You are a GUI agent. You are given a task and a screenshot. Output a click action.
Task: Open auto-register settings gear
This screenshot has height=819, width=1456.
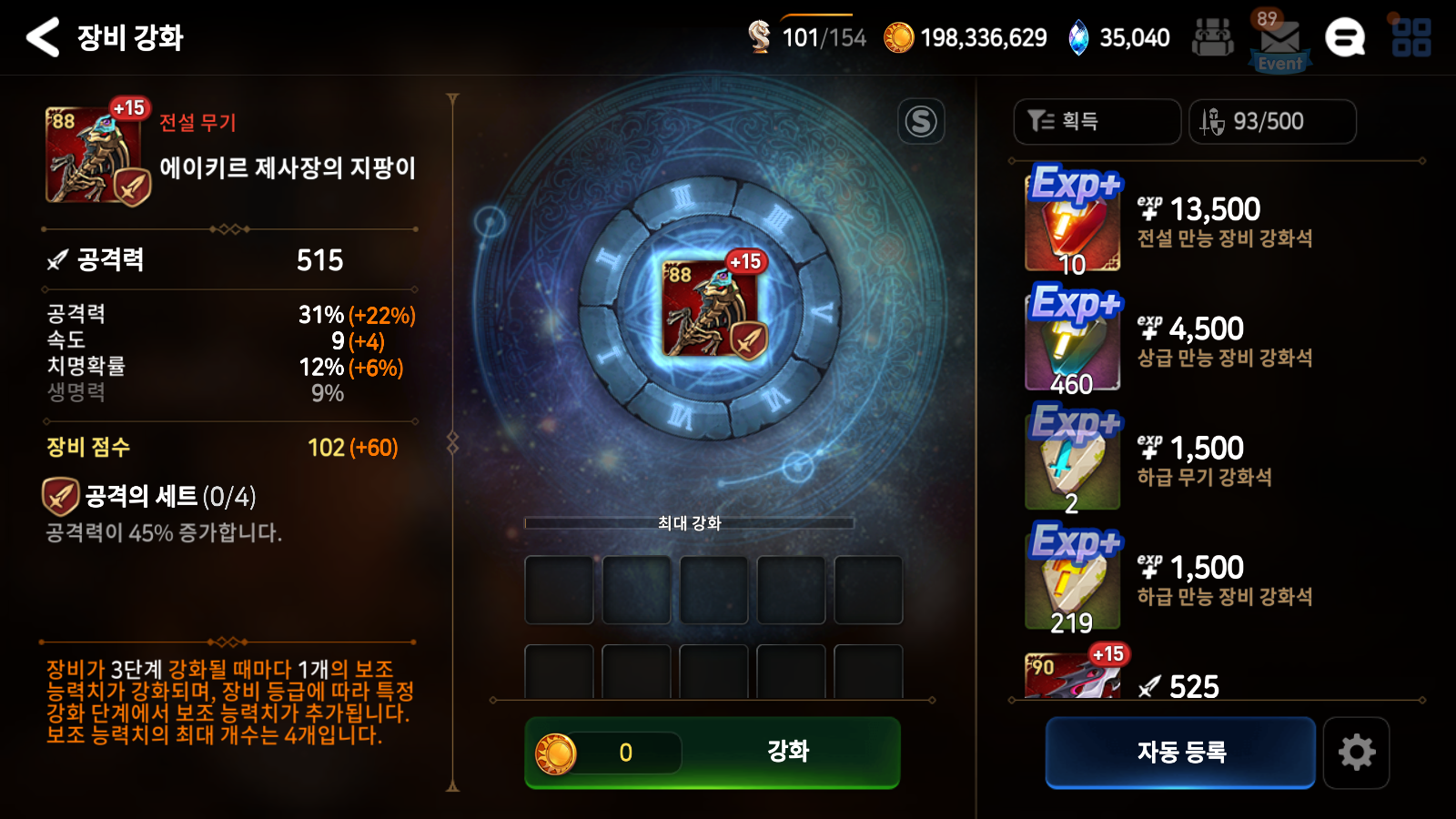pos(1356,753)
